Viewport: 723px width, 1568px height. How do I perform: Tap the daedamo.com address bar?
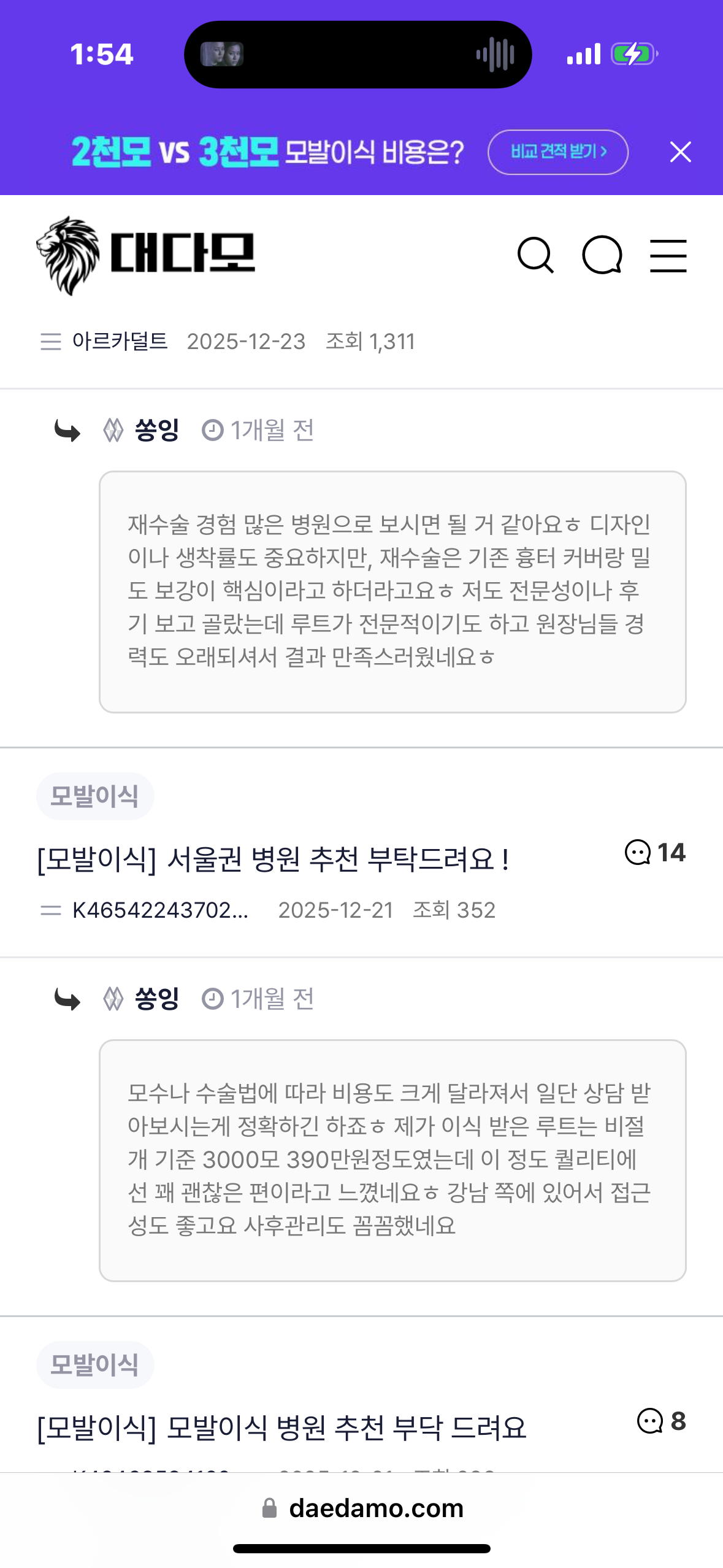click(x=362, y=1508)
